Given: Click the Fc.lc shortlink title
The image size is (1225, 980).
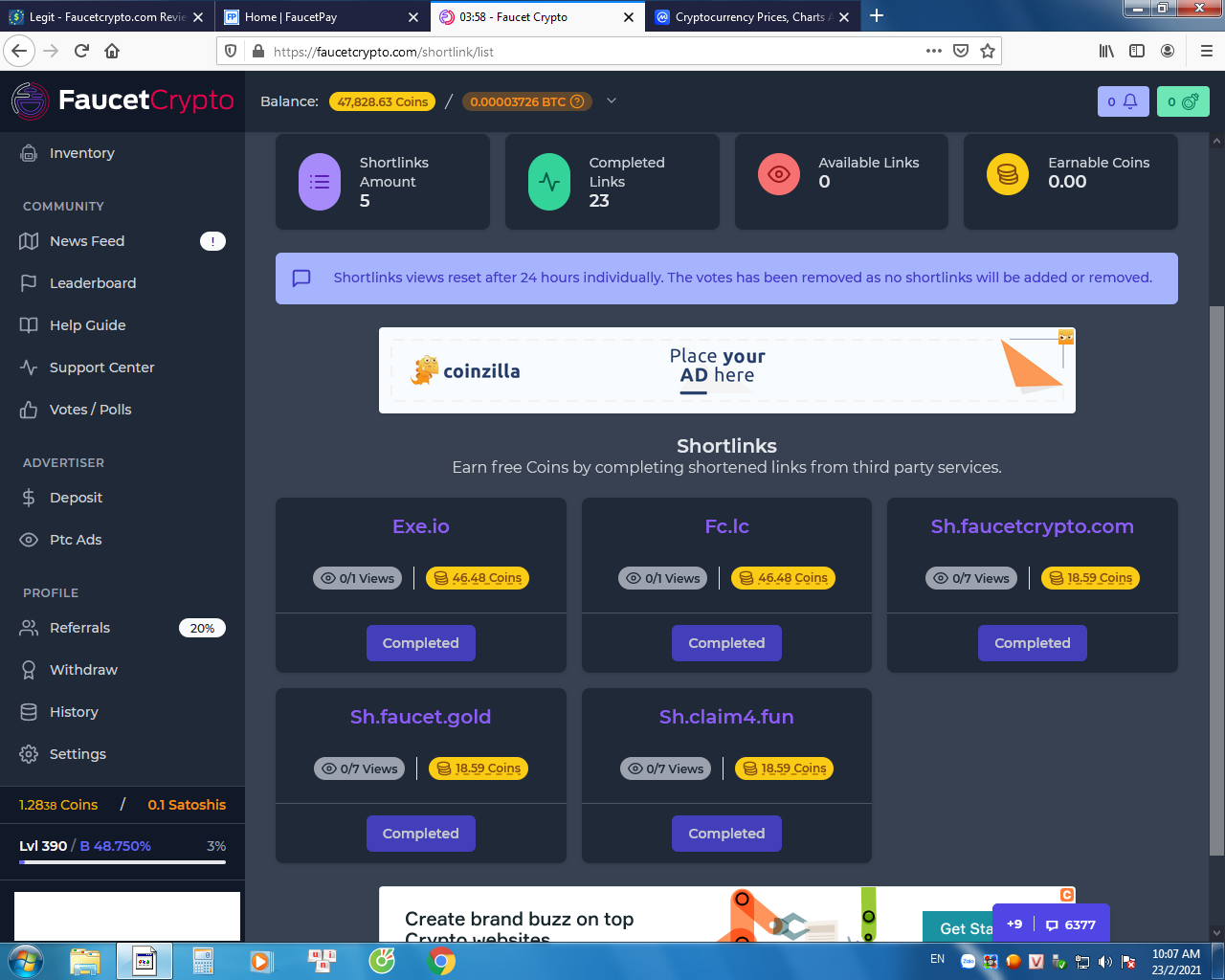Looking at the screenshot, I should pyautogui.click(x=726, y=526).
